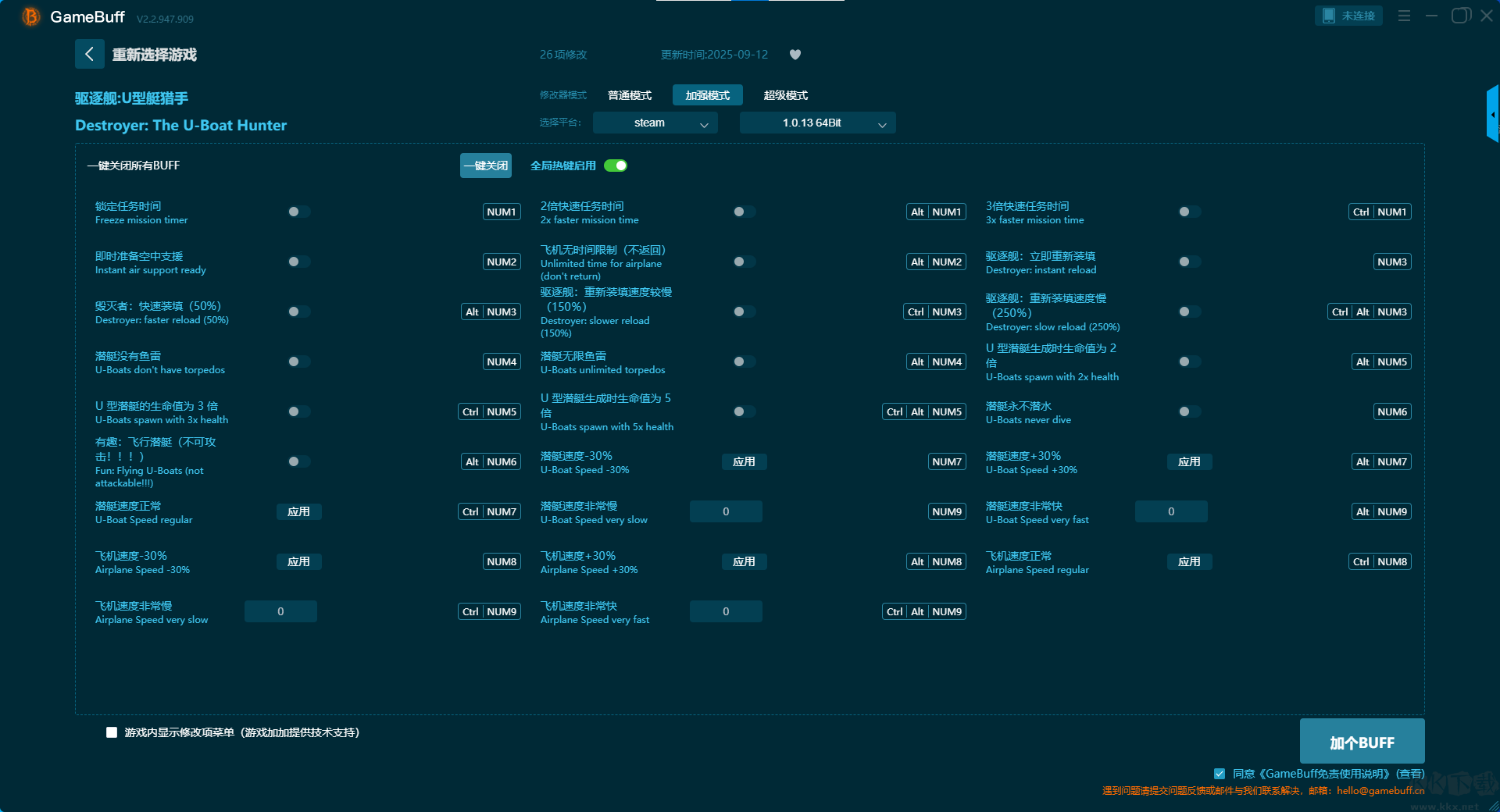
Task: Click Ctrl NUM1 hotkey for 3x mission time
Action: [x=1380, y=212]
